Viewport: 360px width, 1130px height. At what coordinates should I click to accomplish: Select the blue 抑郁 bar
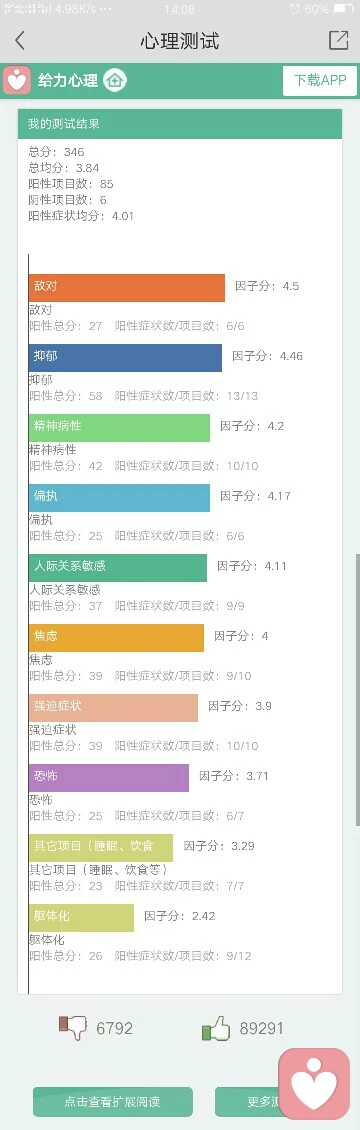pyautogui.click(x=125, y=357)
